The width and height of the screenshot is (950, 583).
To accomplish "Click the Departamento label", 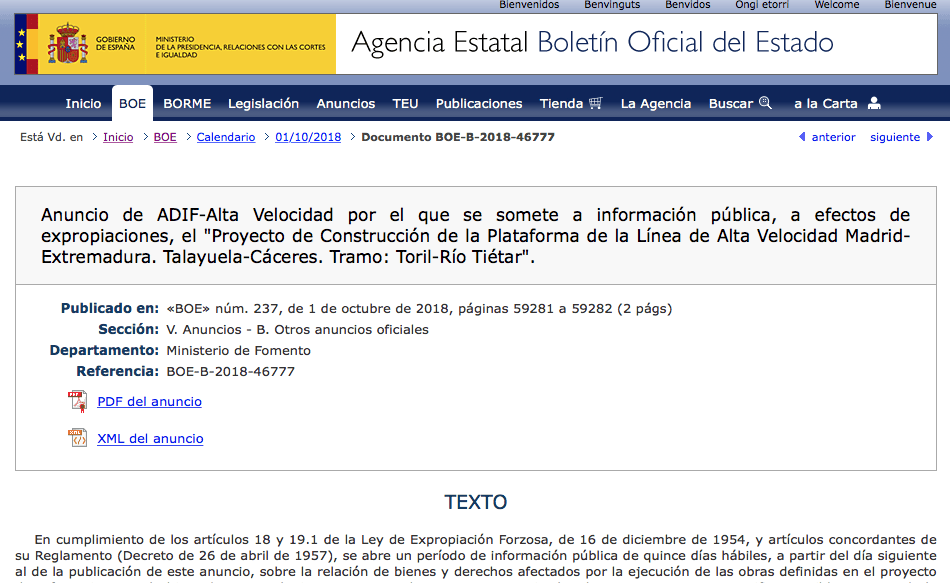I will tap(104, 350).
